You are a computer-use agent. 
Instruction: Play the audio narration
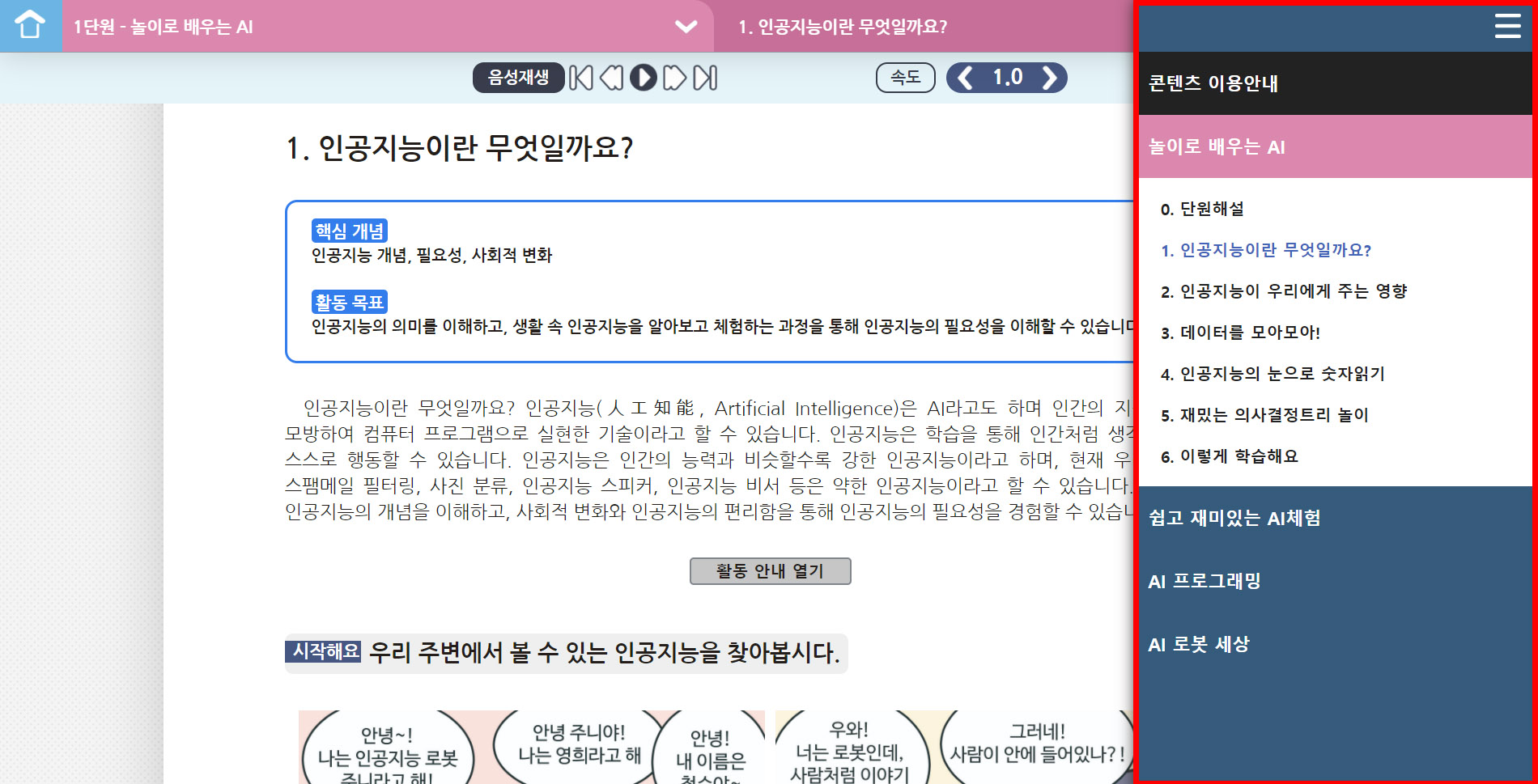coord(644,78)
